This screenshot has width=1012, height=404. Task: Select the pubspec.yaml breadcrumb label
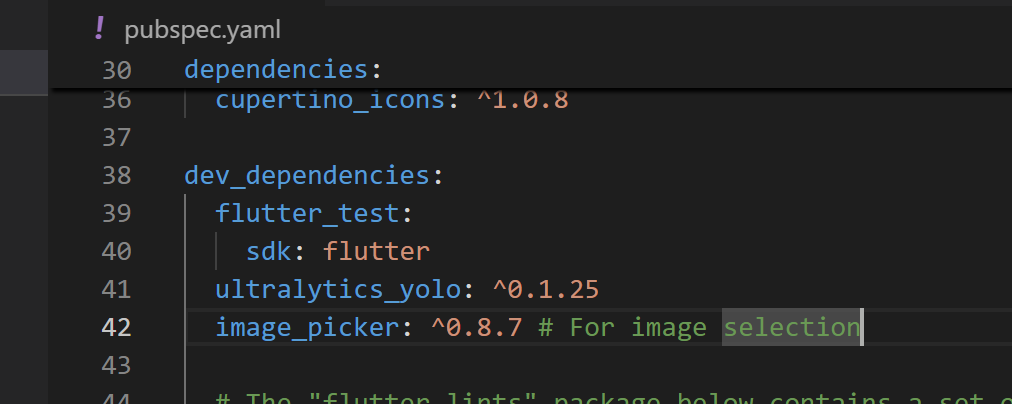(202, 30)
